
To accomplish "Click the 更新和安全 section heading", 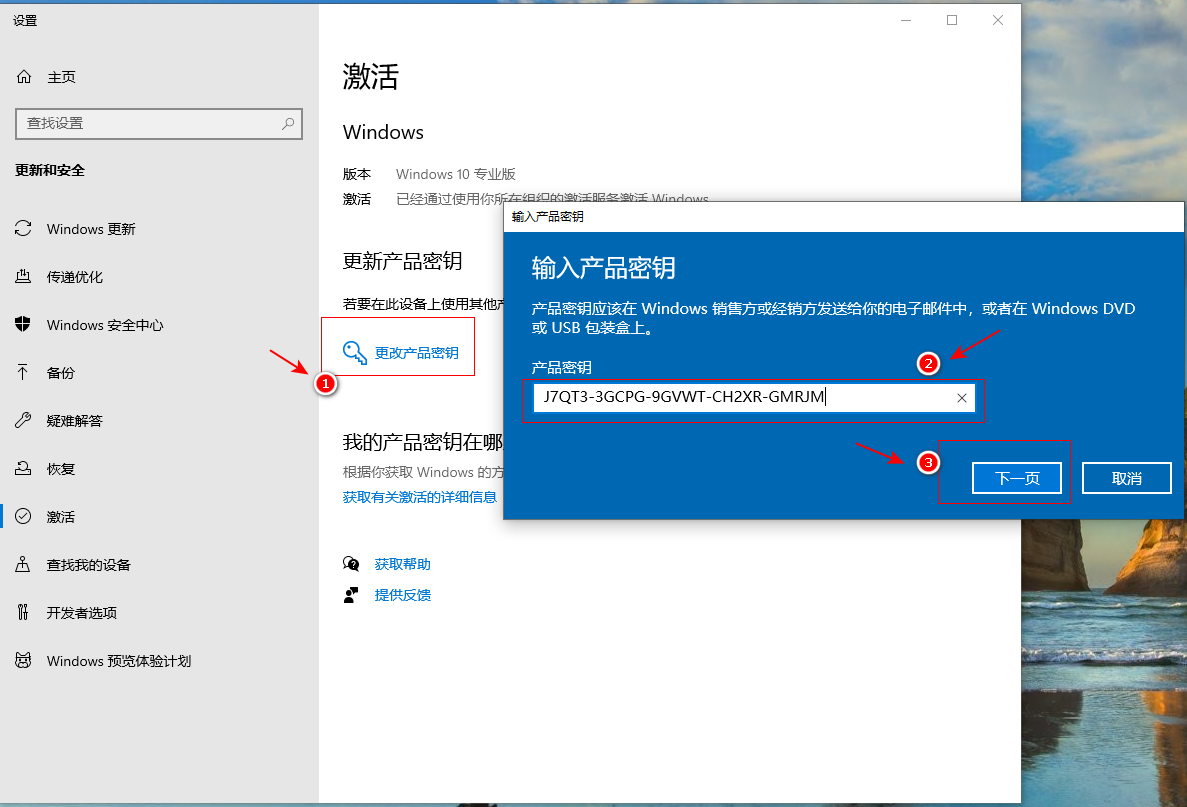I will (x=50, y=170).
